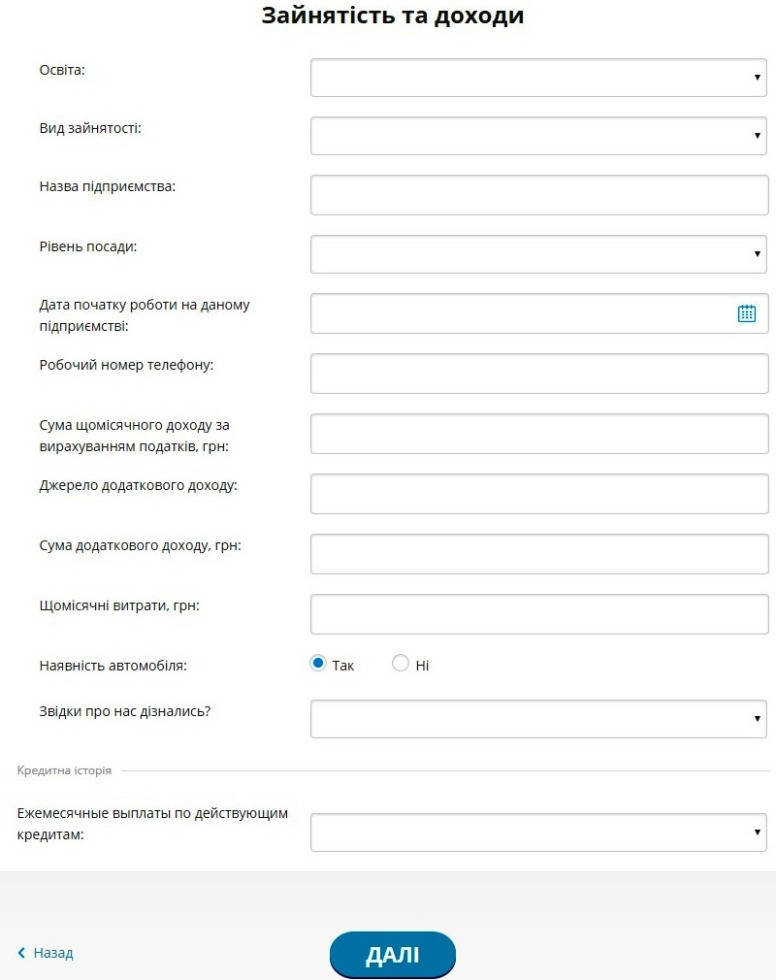Image resolution: width=776 pixels, height=980 pixels.
Task: Select the 'Так' radio button
Action: point(319,663)
